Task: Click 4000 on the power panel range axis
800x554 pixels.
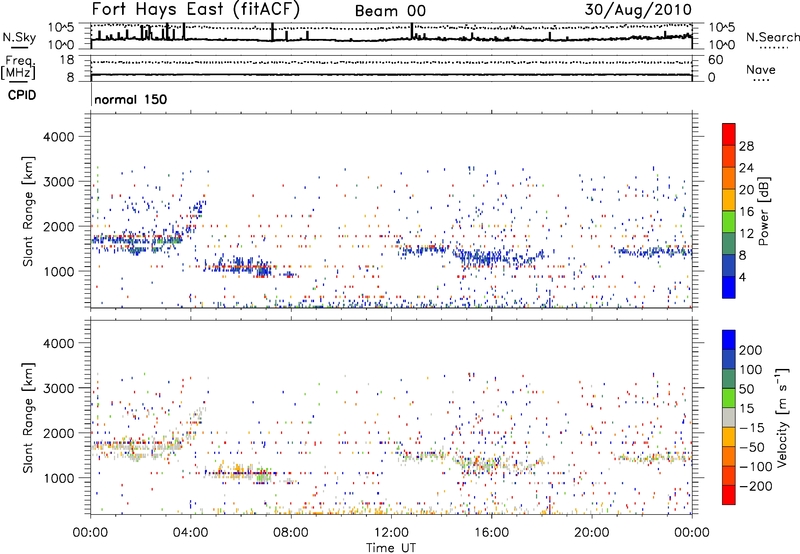Action: 58,137
